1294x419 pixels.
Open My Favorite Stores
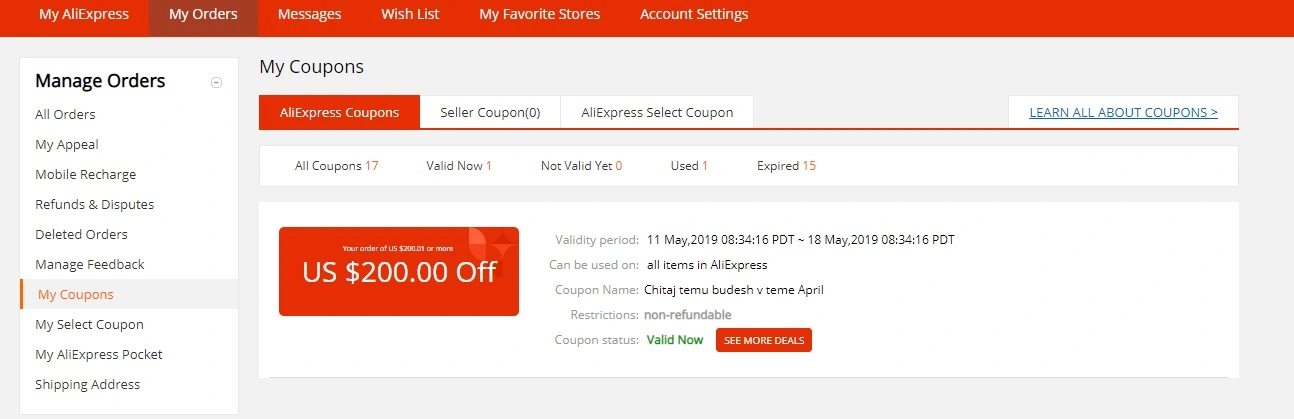pyautogui.click(x=540, y=15)
